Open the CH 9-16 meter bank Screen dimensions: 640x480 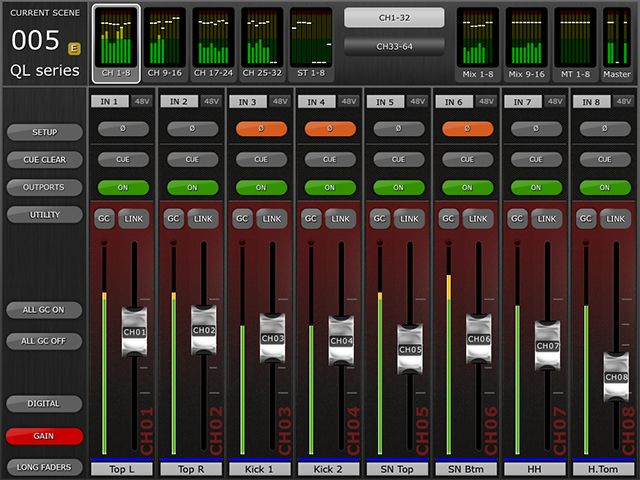(x=165, y=44)
